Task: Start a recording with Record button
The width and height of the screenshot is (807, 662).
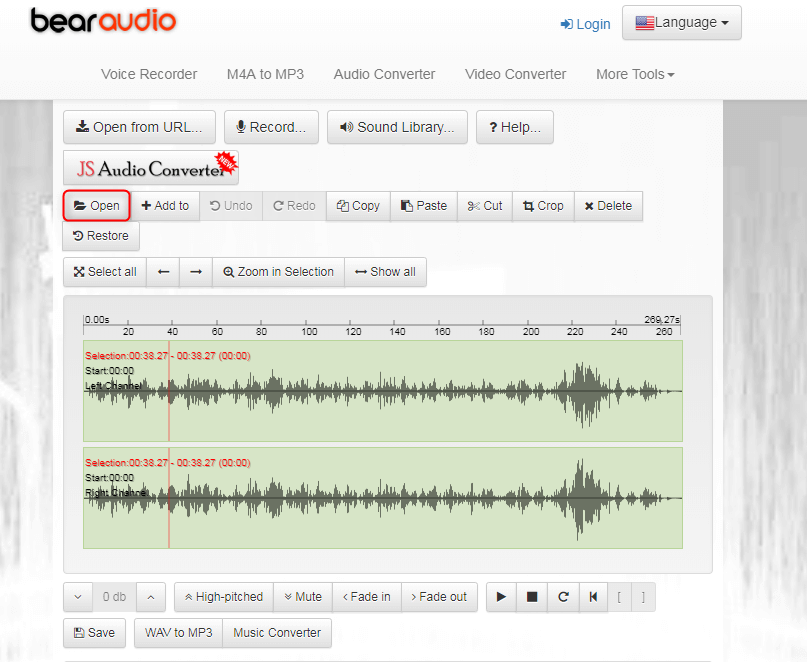Action: (271, 127)
